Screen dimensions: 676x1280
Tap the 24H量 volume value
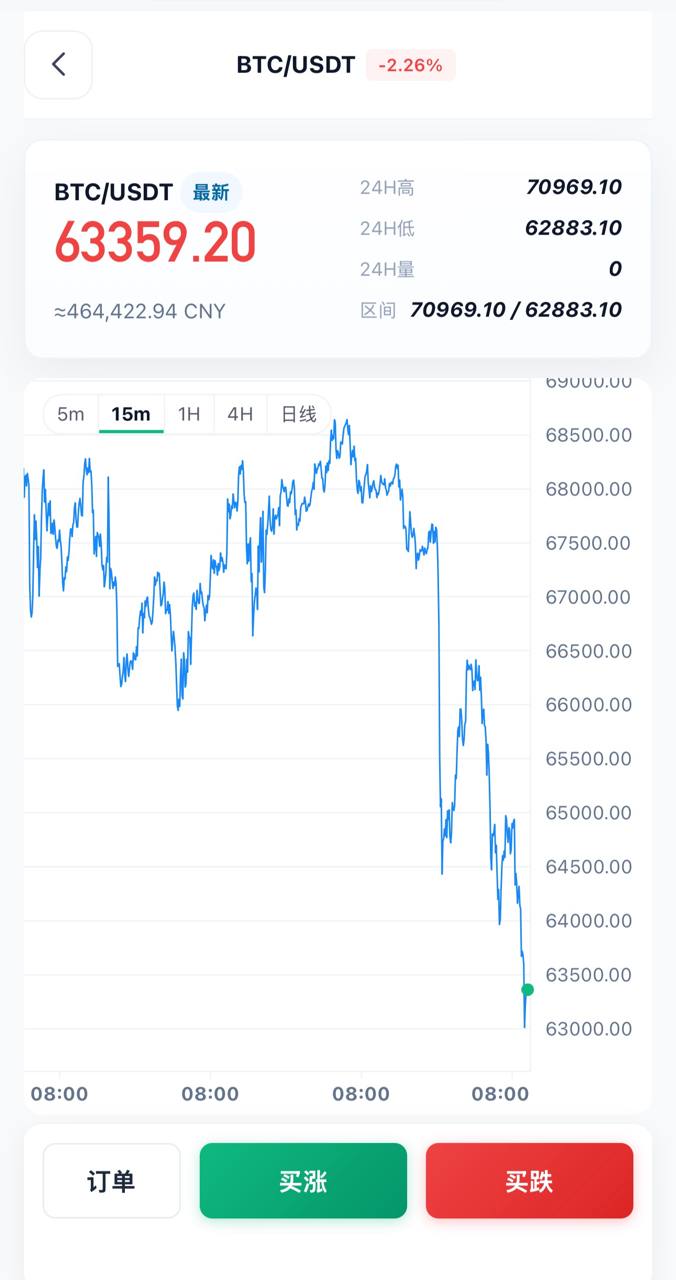pyautogui.click(x=615, y=269)
